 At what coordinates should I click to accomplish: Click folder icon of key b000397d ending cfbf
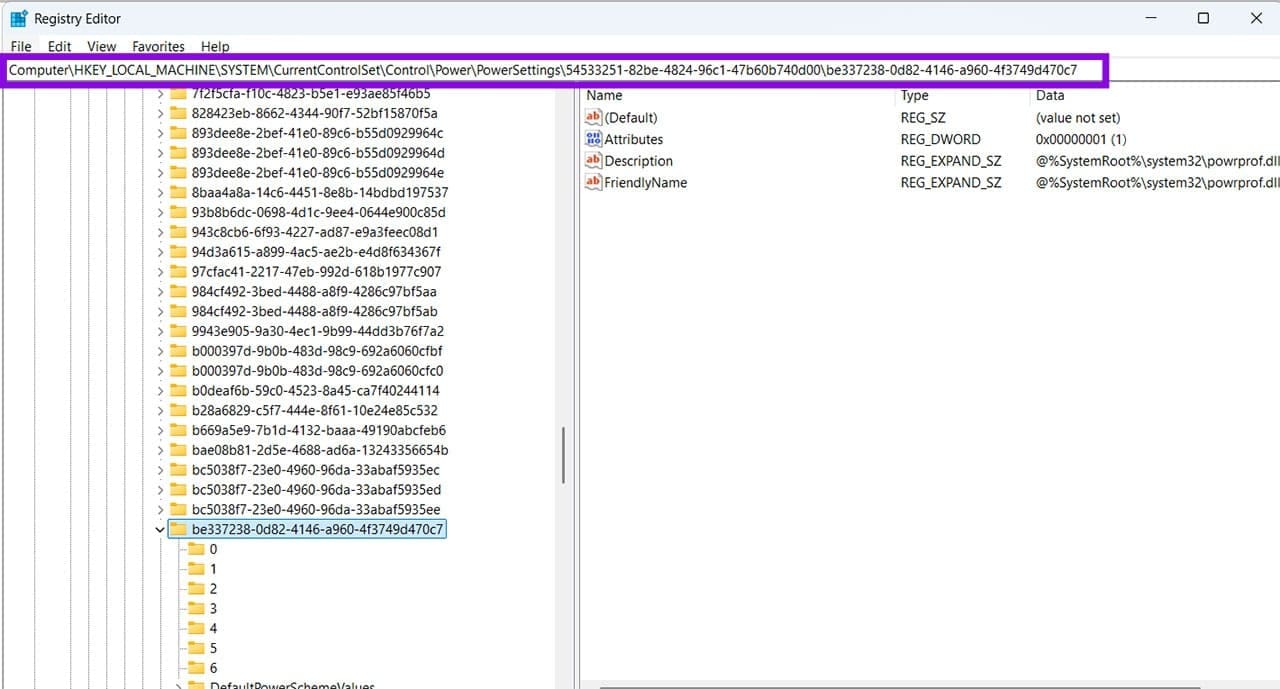click(x=178, y=351)
